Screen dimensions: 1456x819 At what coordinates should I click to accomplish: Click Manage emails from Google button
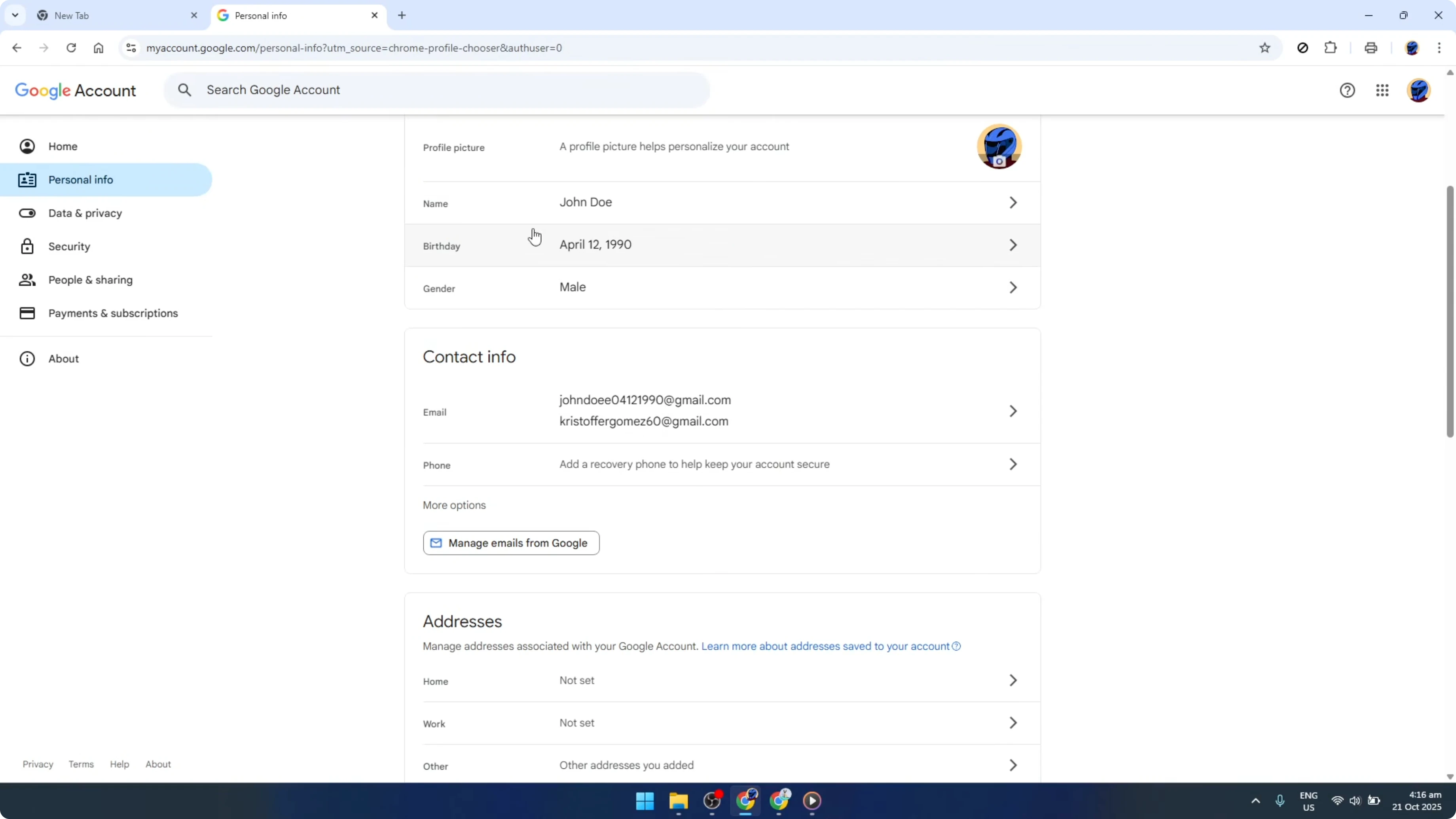[511, 543]
